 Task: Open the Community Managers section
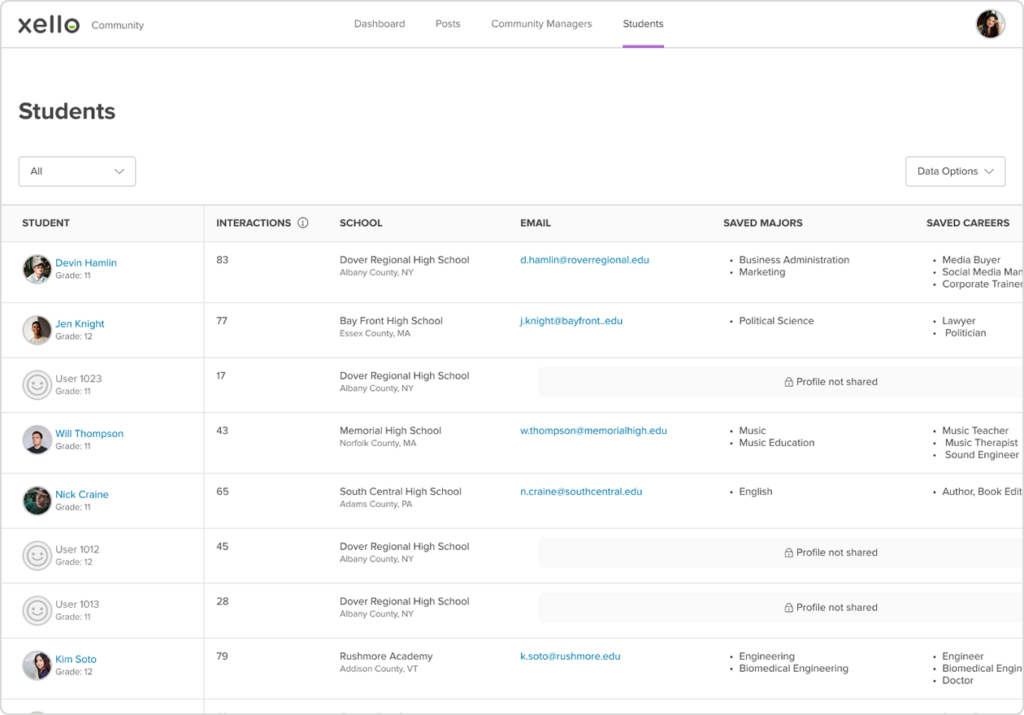click(541, 23)
